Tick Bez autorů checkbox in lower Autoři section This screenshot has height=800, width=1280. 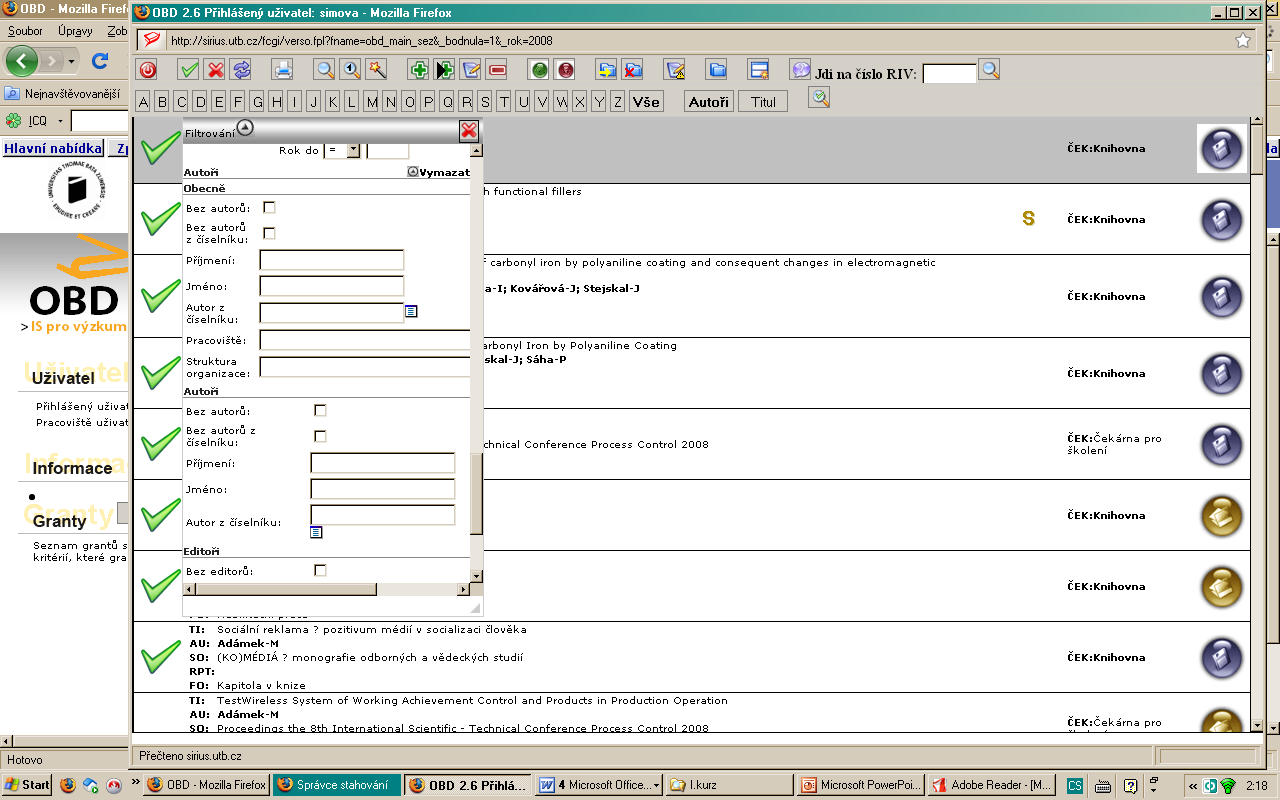tap(320, 411)
